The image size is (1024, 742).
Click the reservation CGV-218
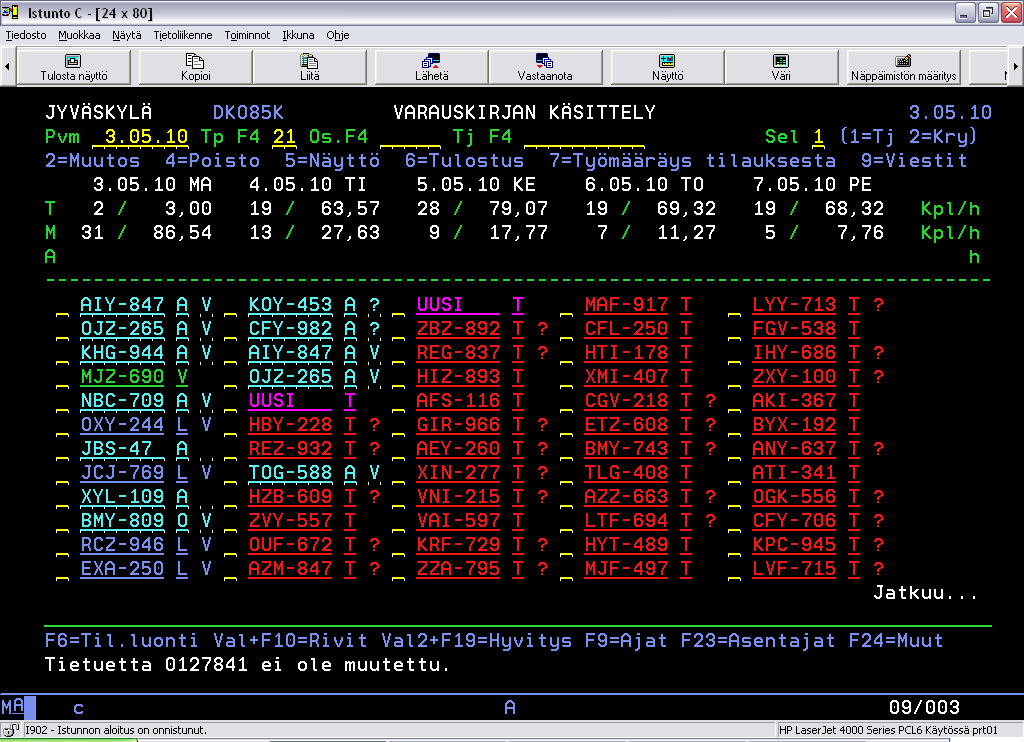pyautogui.click(x=626, y=400)
